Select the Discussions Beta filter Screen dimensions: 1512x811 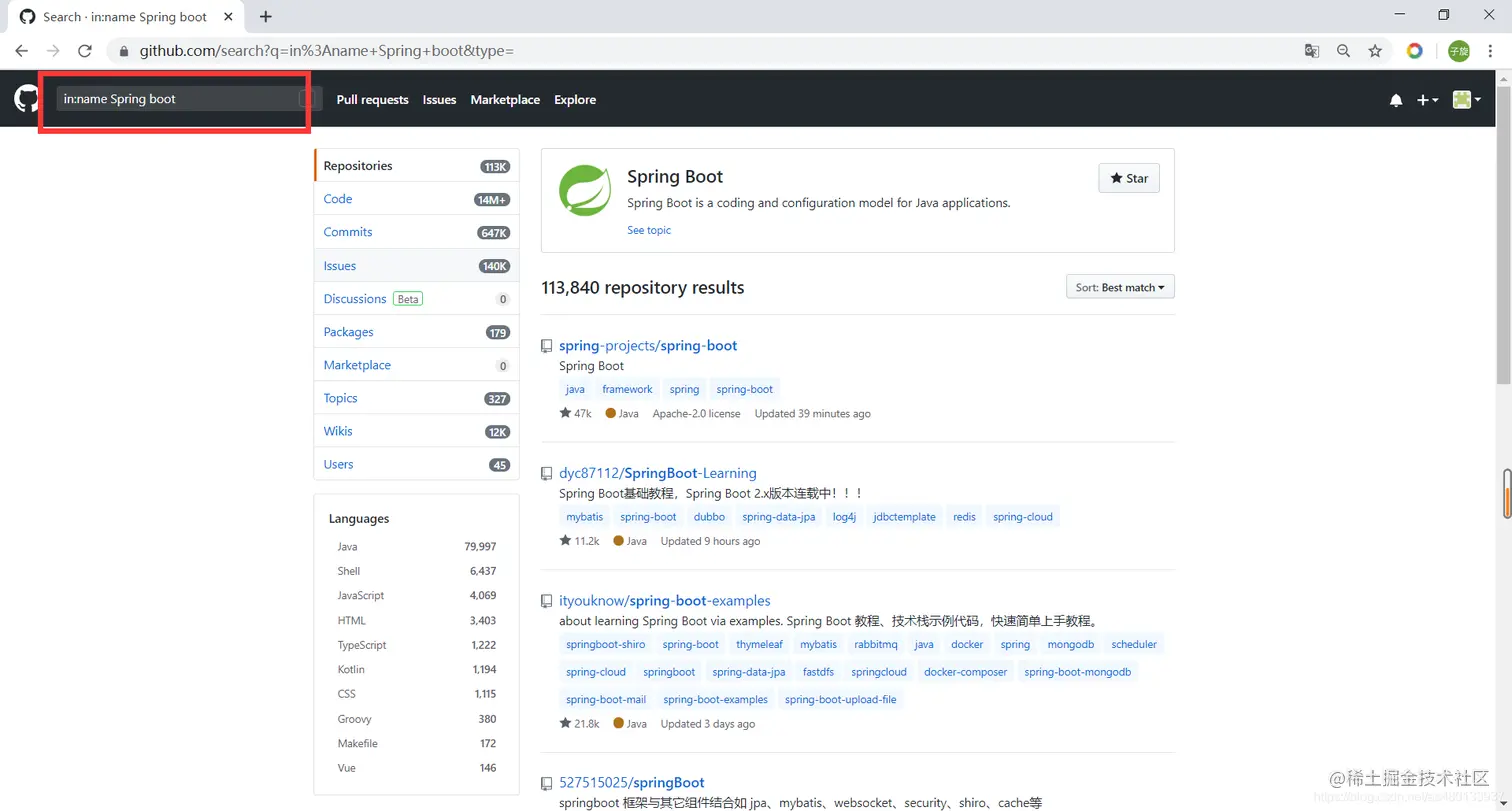(417, 299)
